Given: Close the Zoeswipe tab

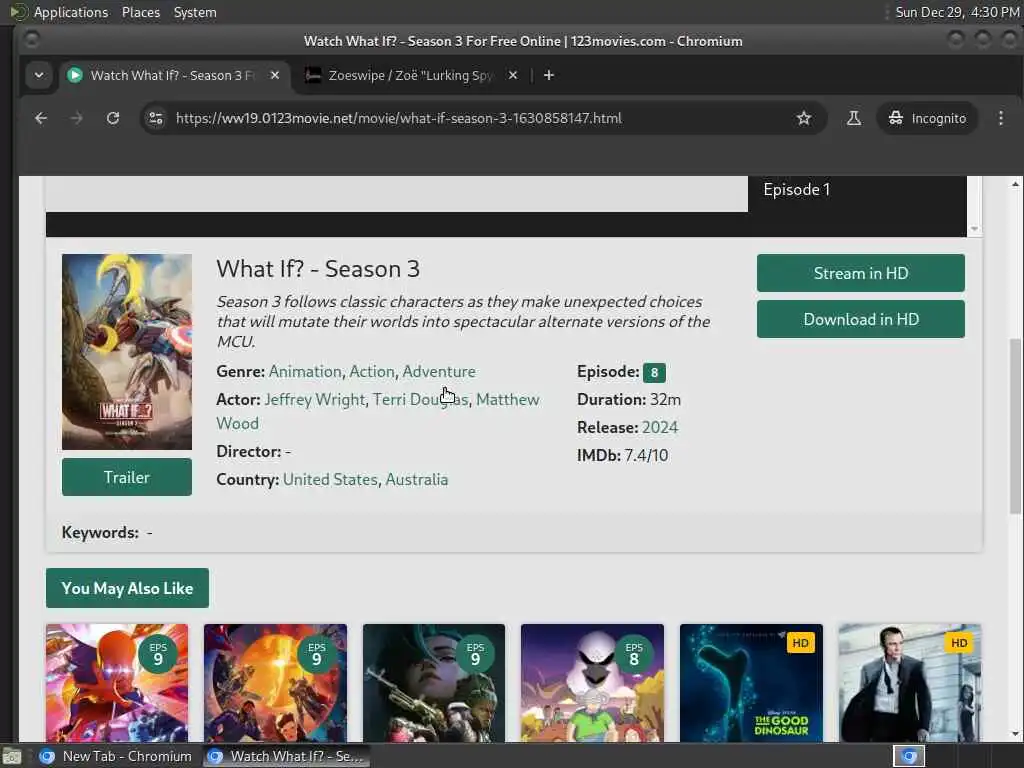Looking at the screenshot, I should click(x=513, y=75).
